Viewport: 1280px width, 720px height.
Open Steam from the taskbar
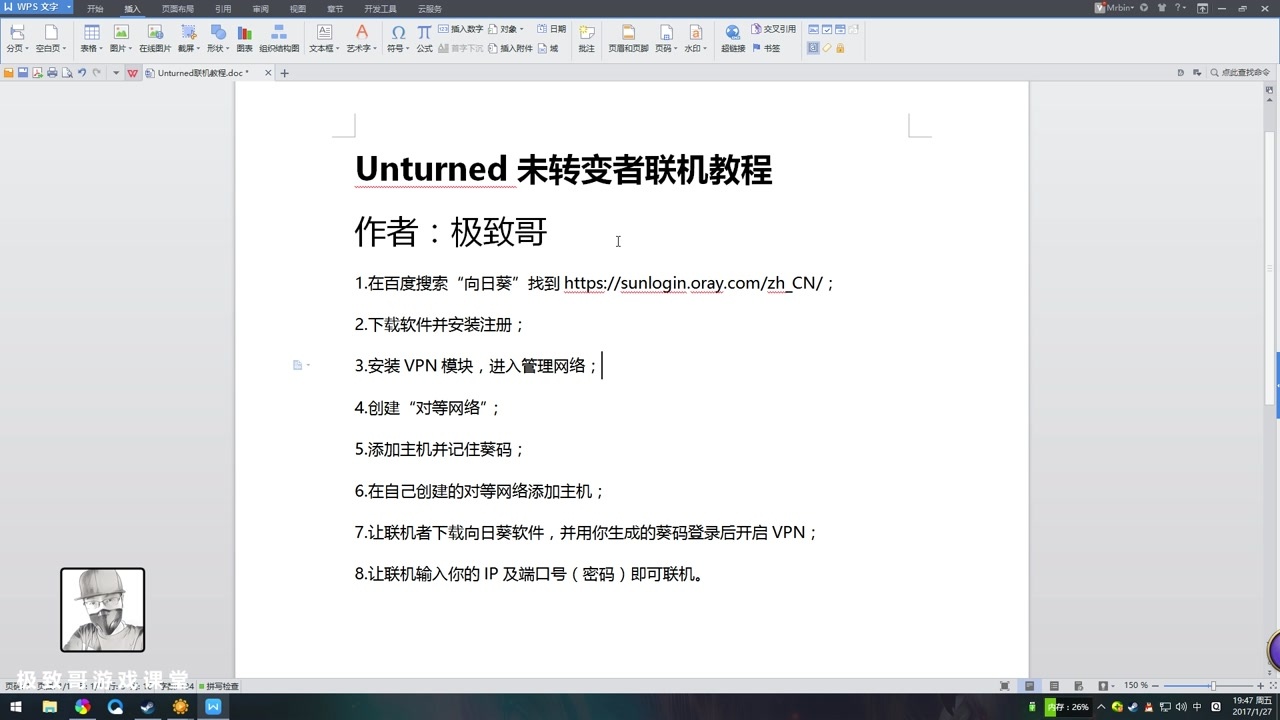pyautogui.click(x=147, y=707)
